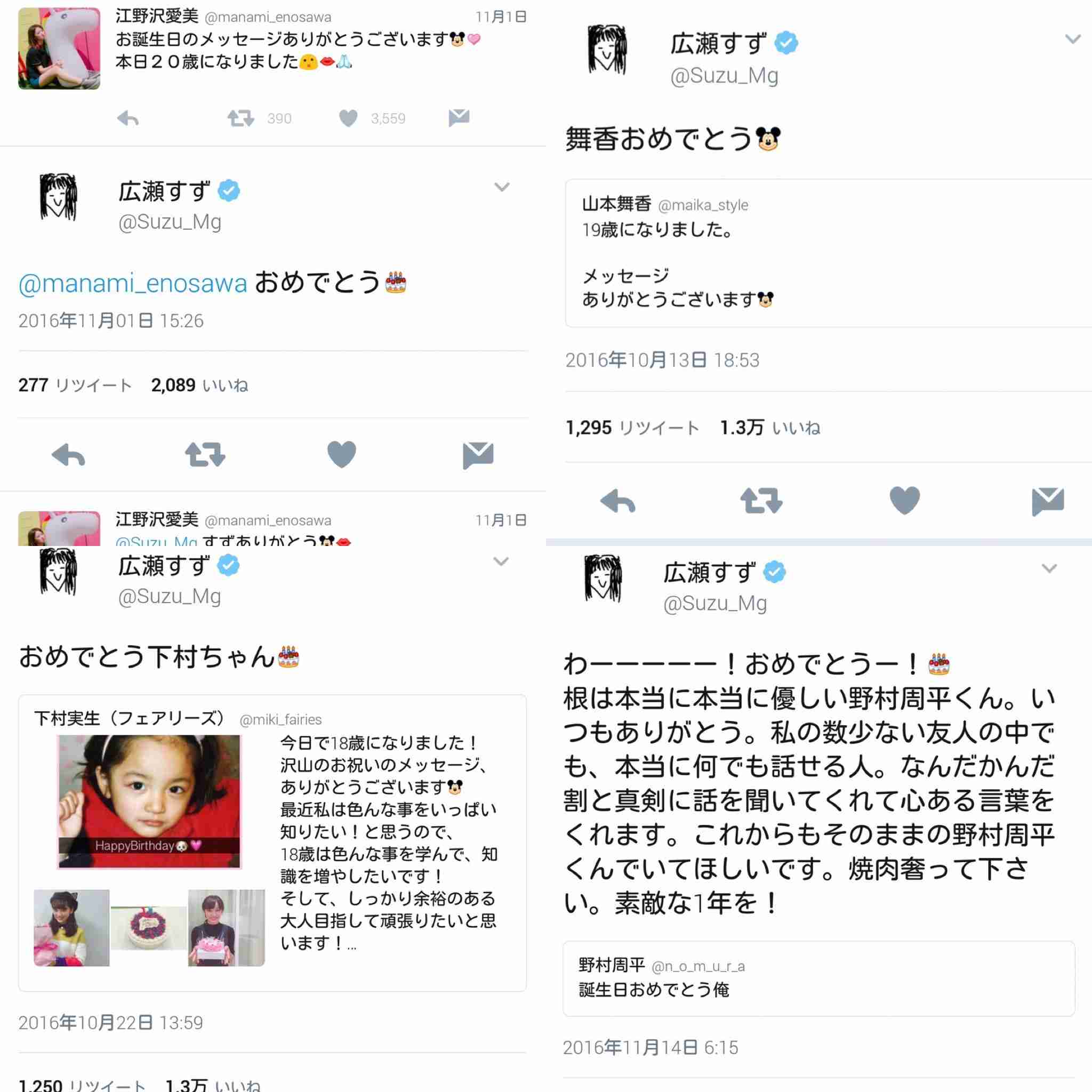Open the quoted 山本舞香 19歳 tweet card
Image resolution: width=1092 pixels, height=1092 pixels.
pyautogui.click(x=829, y=253)
